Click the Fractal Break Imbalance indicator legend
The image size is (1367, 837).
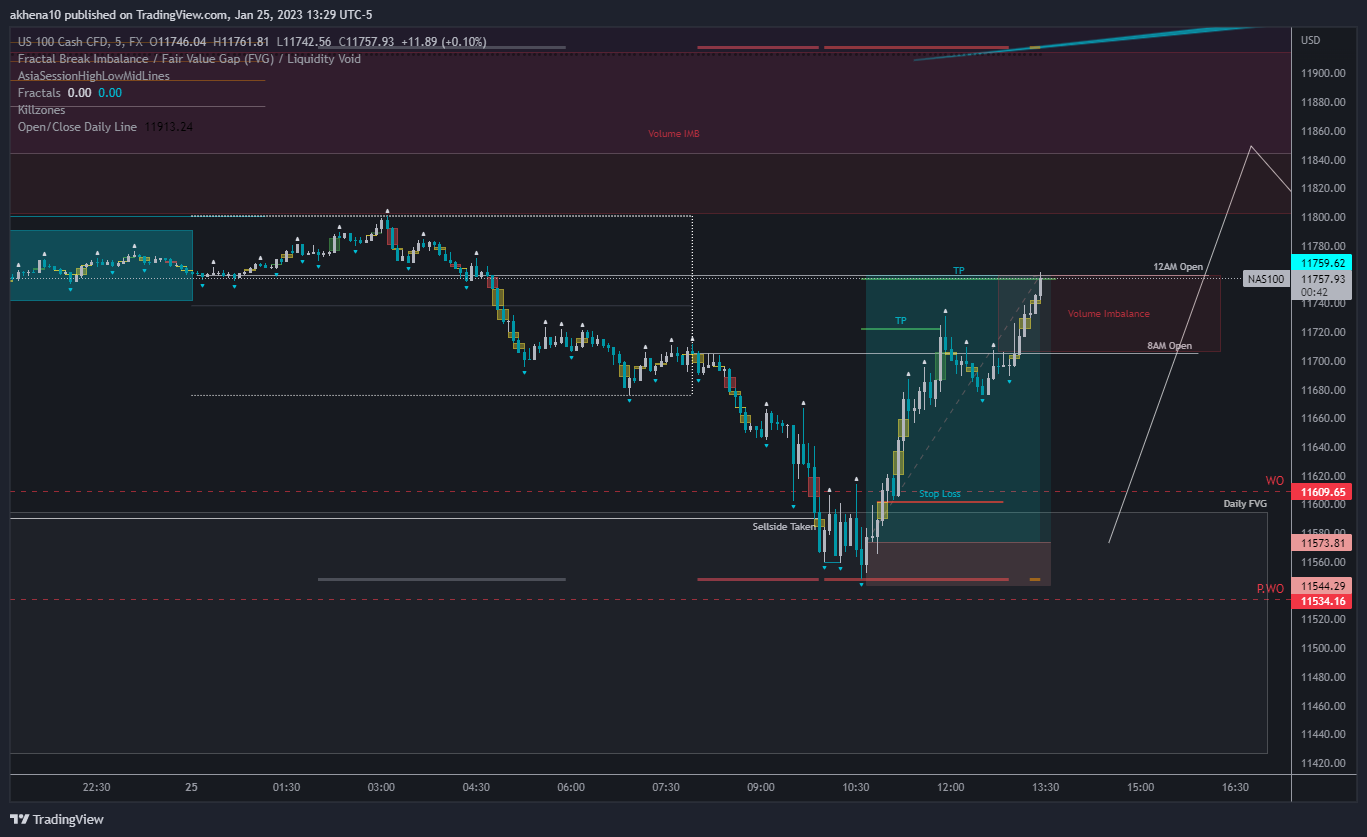tap(190, 59)
